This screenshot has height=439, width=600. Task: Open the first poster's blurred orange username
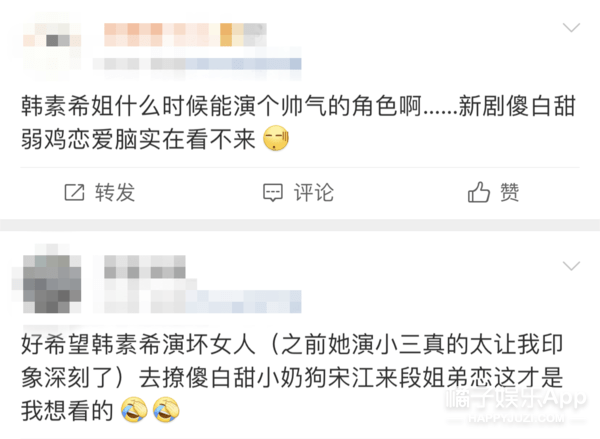[x=185, y=35]
